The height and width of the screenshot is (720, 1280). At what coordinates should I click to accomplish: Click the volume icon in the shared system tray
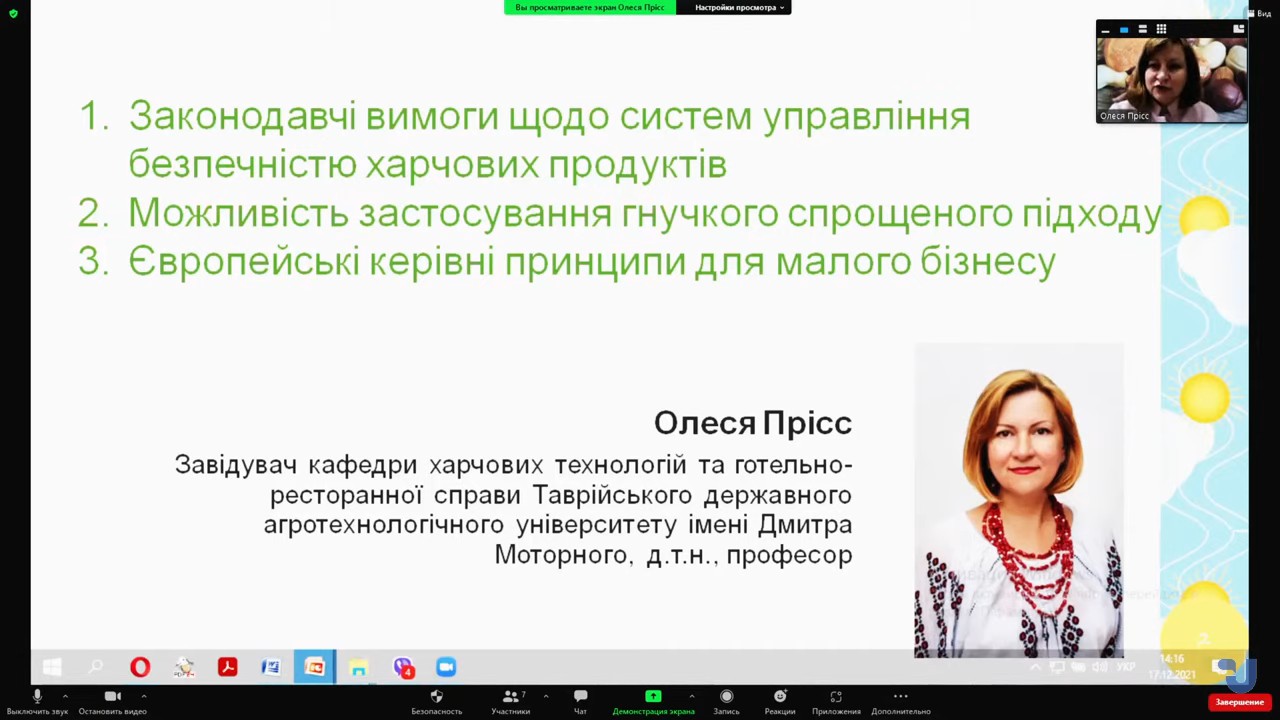(1100, 667)
